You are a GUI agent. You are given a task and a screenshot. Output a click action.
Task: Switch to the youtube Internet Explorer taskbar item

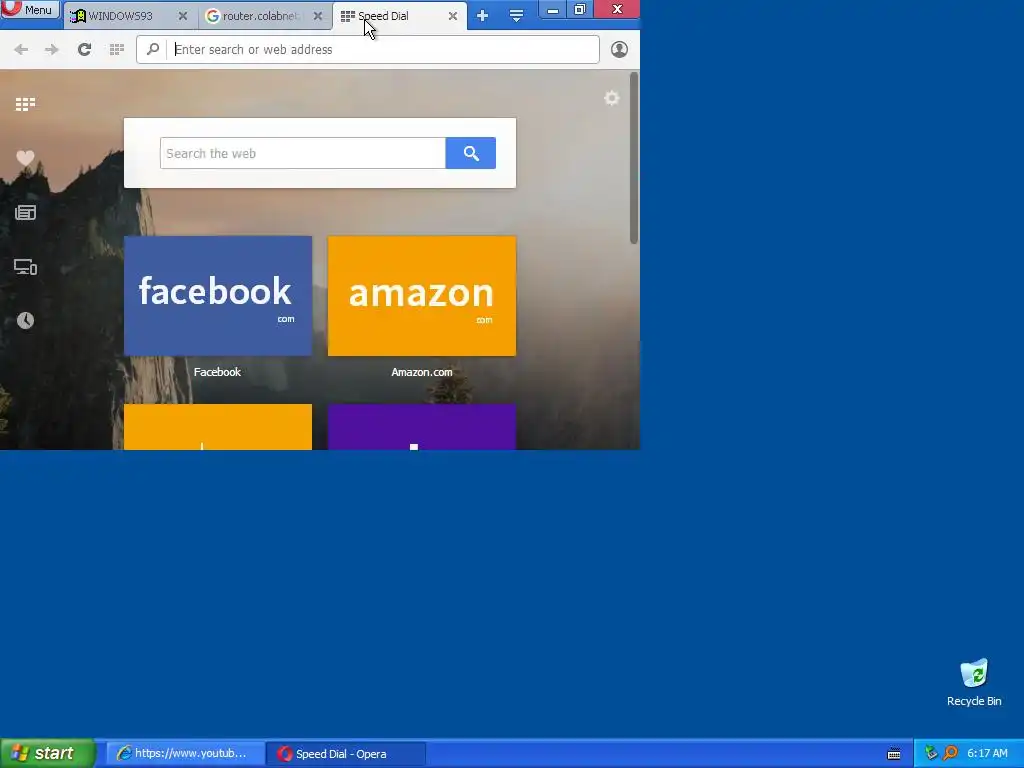click(185, 754)
